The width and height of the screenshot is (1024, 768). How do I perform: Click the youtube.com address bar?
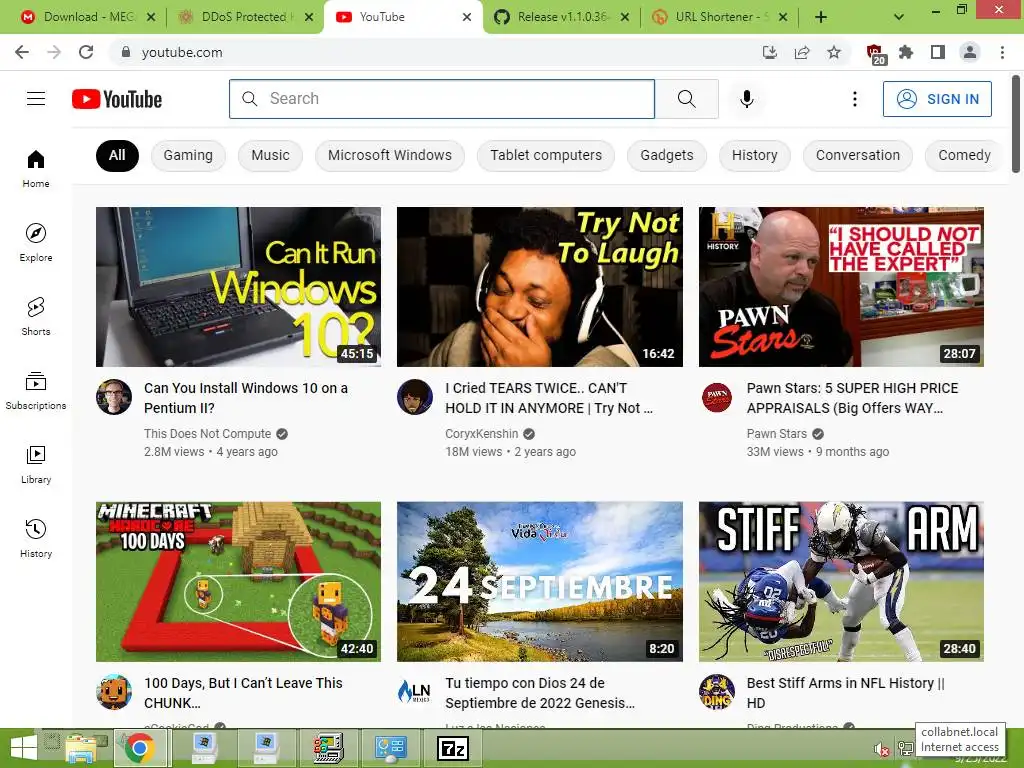click(x=431, y=52)
